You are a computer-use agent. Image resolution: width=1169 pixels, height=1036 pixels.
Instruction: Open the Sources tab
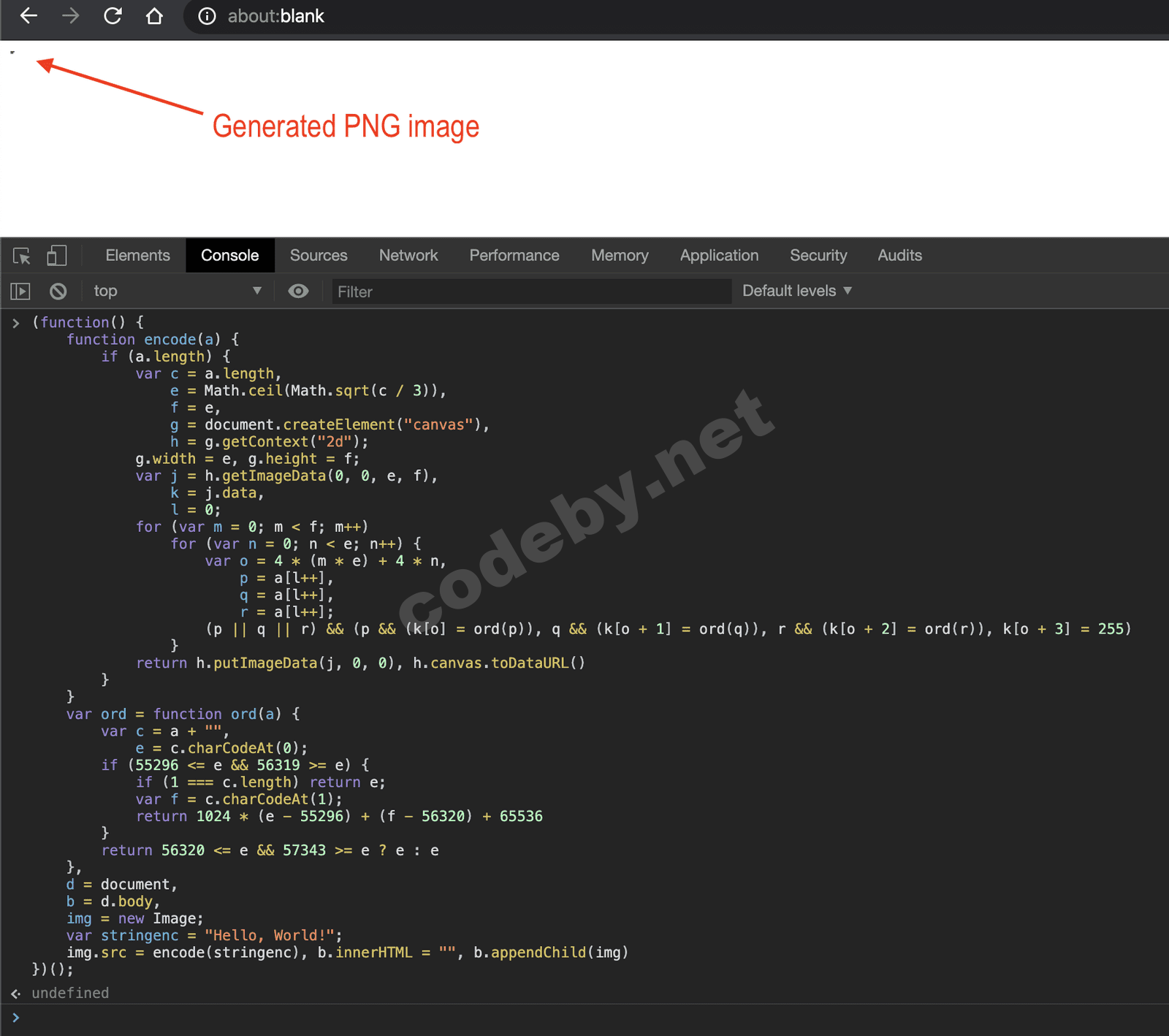tap(319, 255)
